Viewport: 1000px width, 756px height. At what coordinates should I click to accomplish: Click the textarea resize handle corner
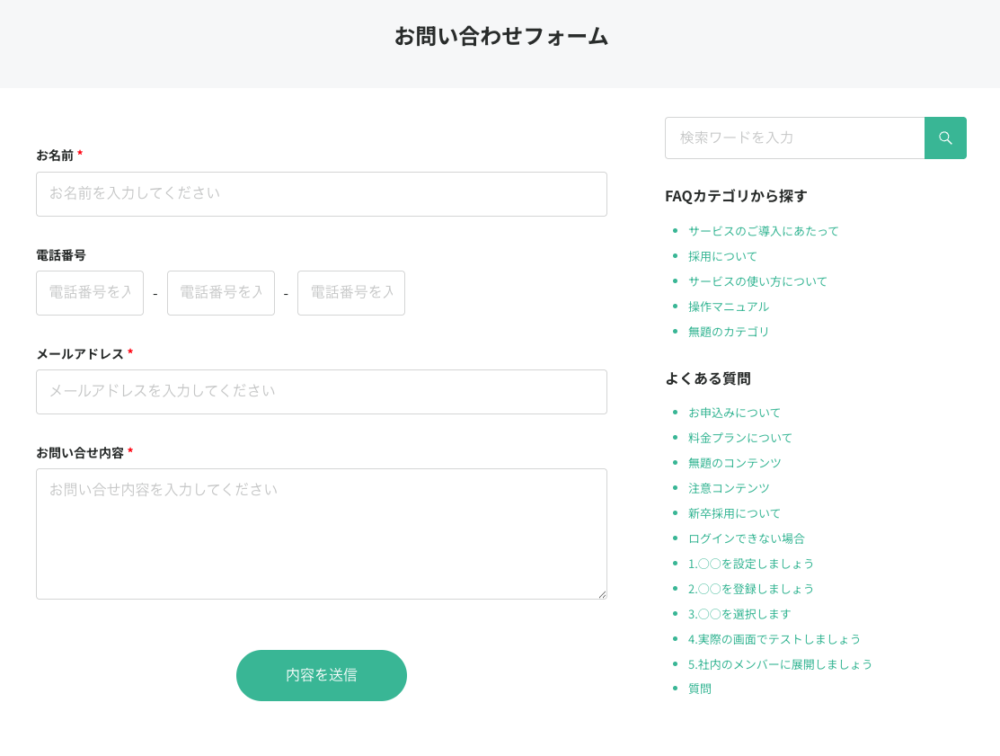(602, 594)
